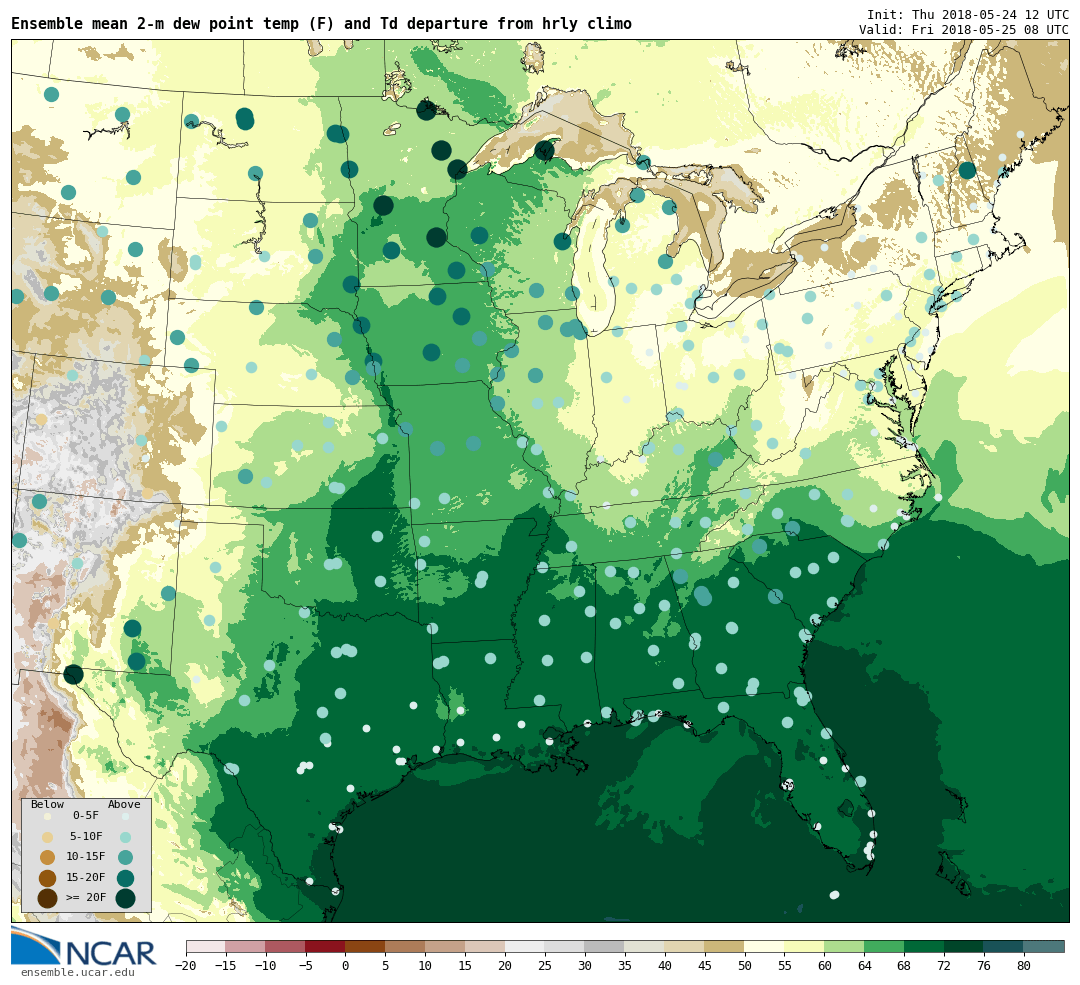Image resolution: width=1080 pixels, height=985 pixels.
Task: Click the "Below" legend heading
Action: 48,804
